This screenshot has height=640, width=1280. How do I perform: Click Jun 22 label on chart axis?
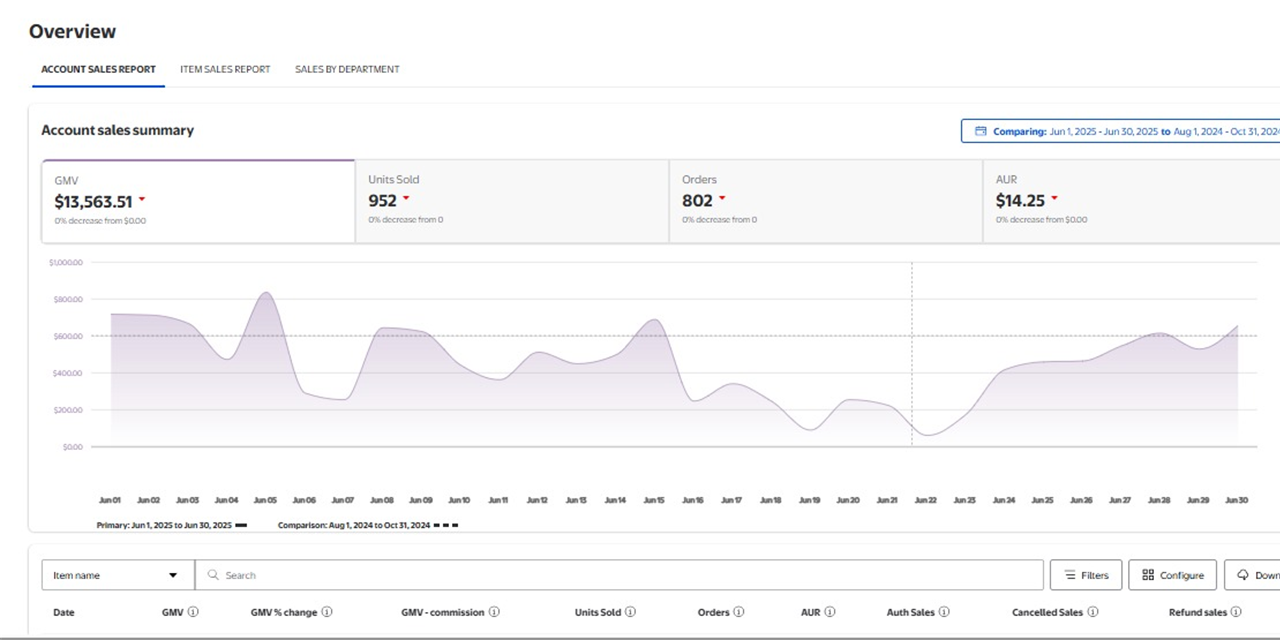(x=925, y=500)
